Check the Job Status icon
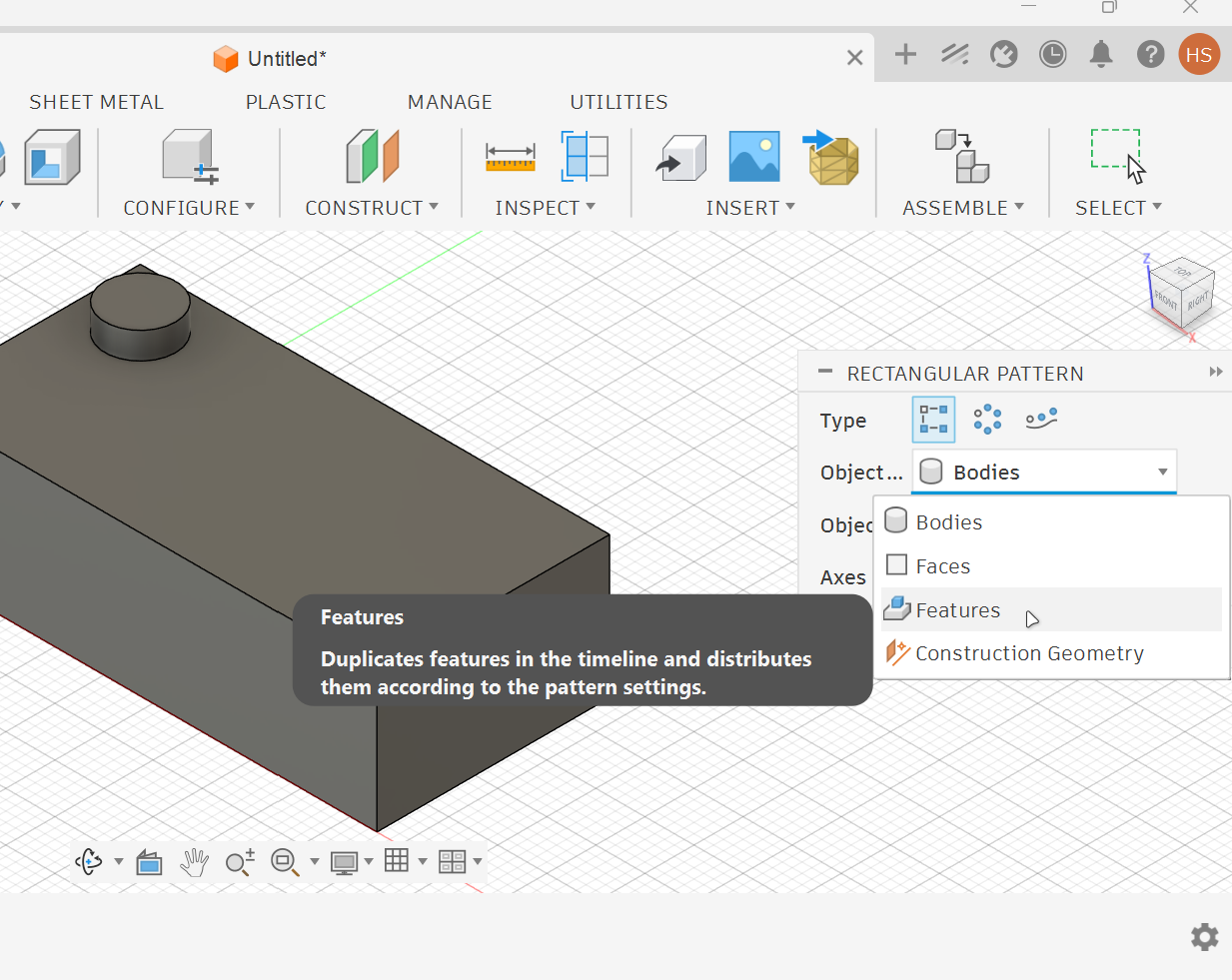Viewport: 1232px width, 980px height. [1003, 54]
